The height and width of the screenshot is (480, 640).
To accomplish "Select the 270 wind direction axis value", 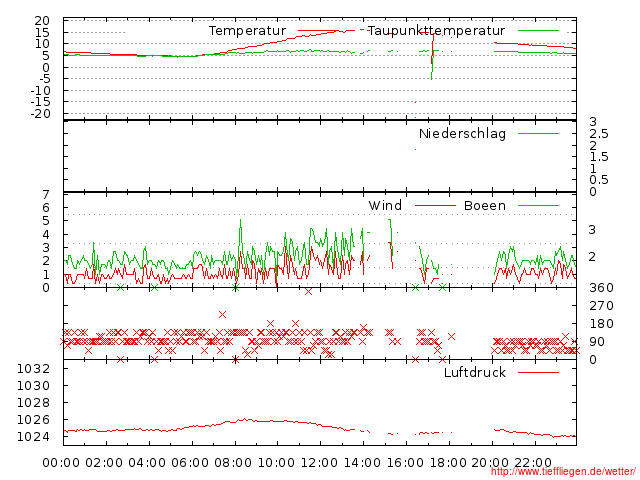I will tap(601, 306).
